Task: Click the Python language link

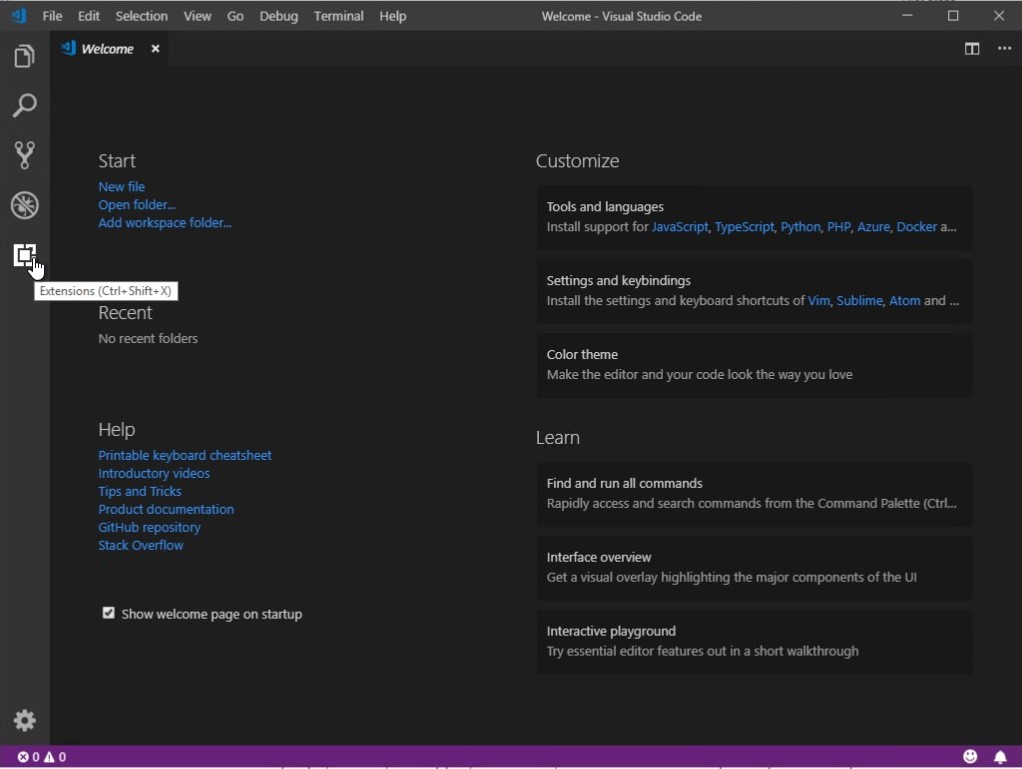Action: click(x=800, y=227)
